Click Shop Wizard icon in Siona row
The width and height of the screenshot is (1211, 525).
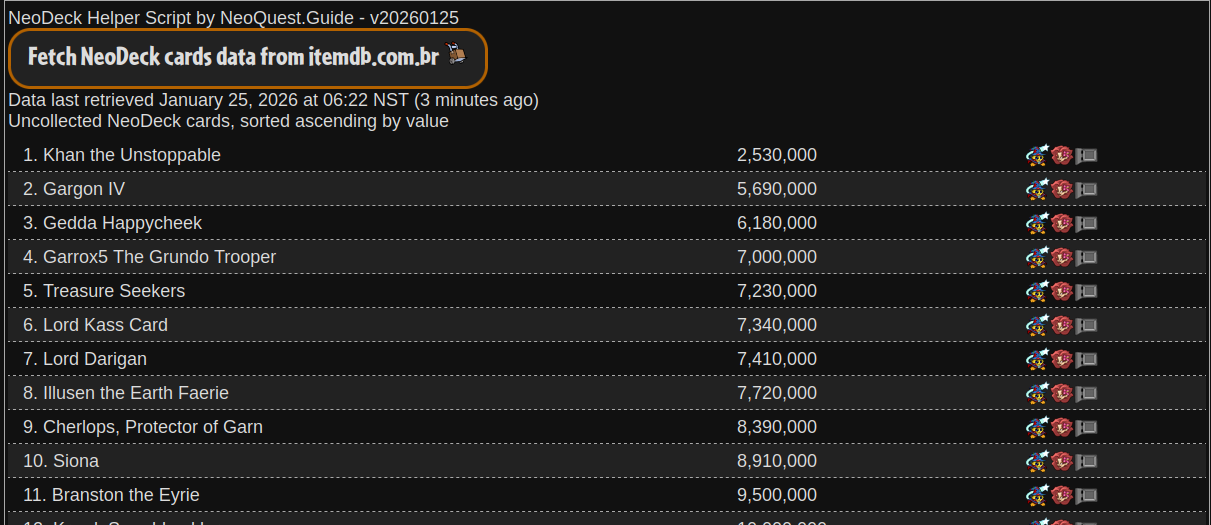tap(1037, 461)
